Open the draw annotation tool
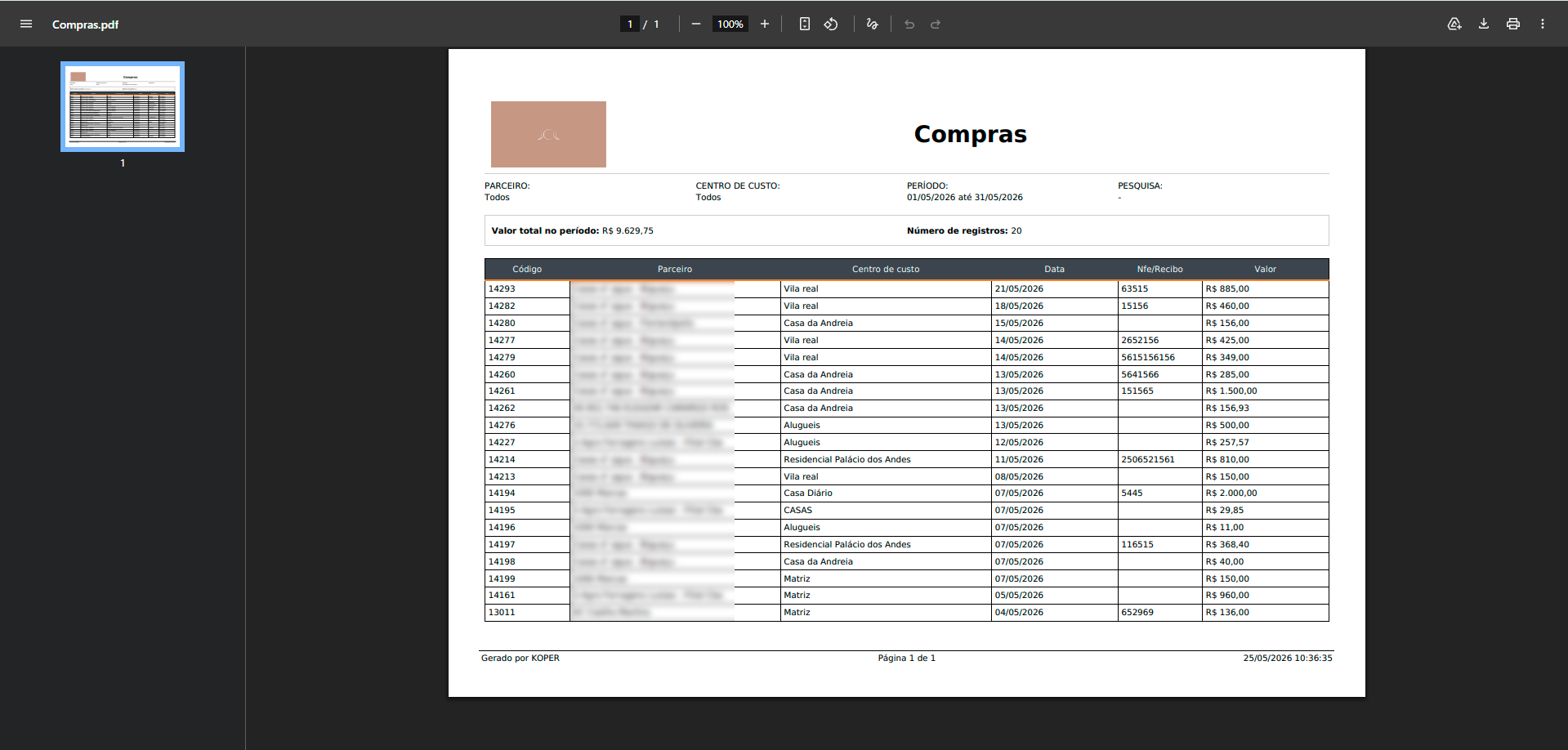The height and width of the screenshot is (750, 1568). click(x=873, y=25)
